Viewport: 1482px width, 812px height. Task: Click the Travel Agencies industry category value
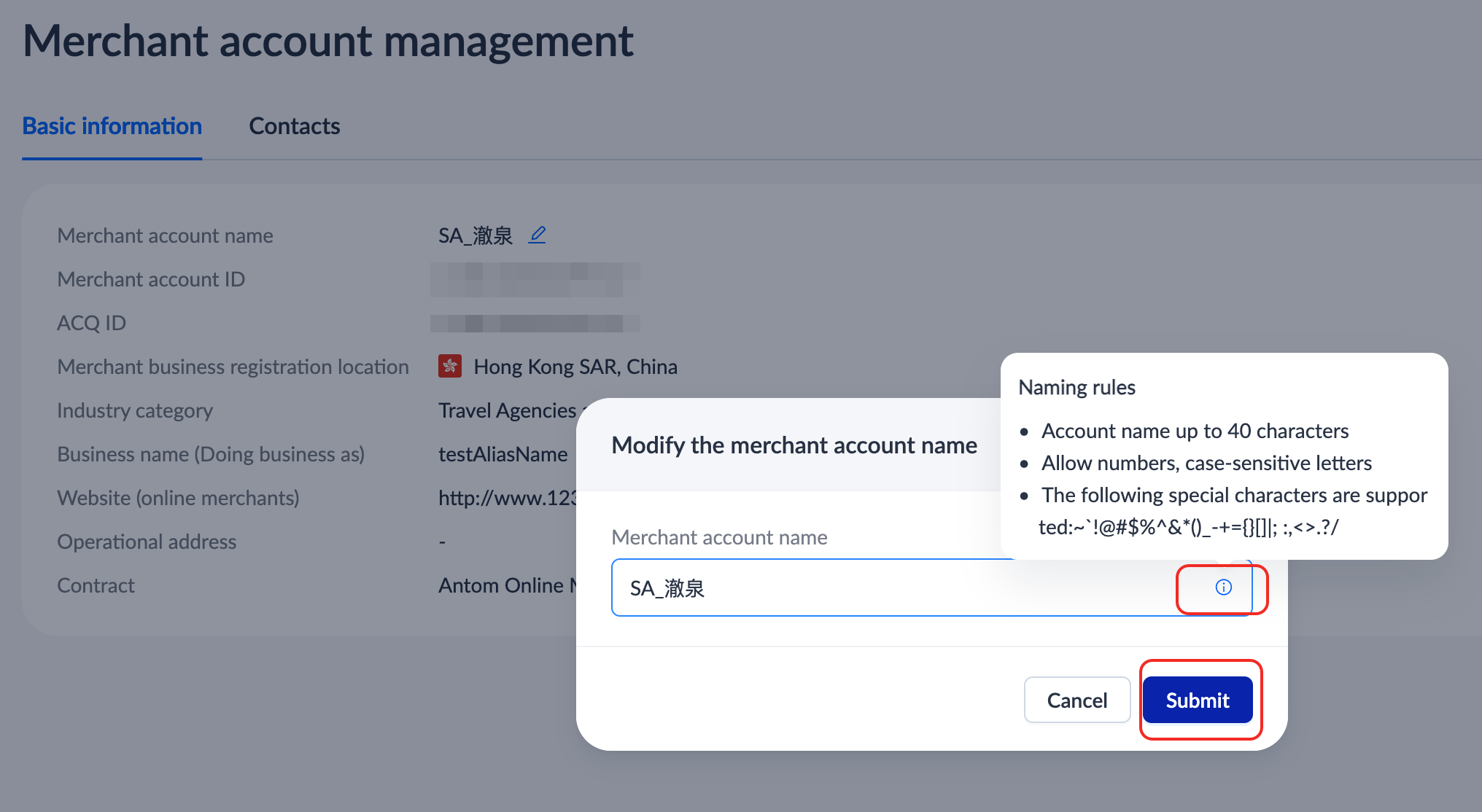point(507,410)
